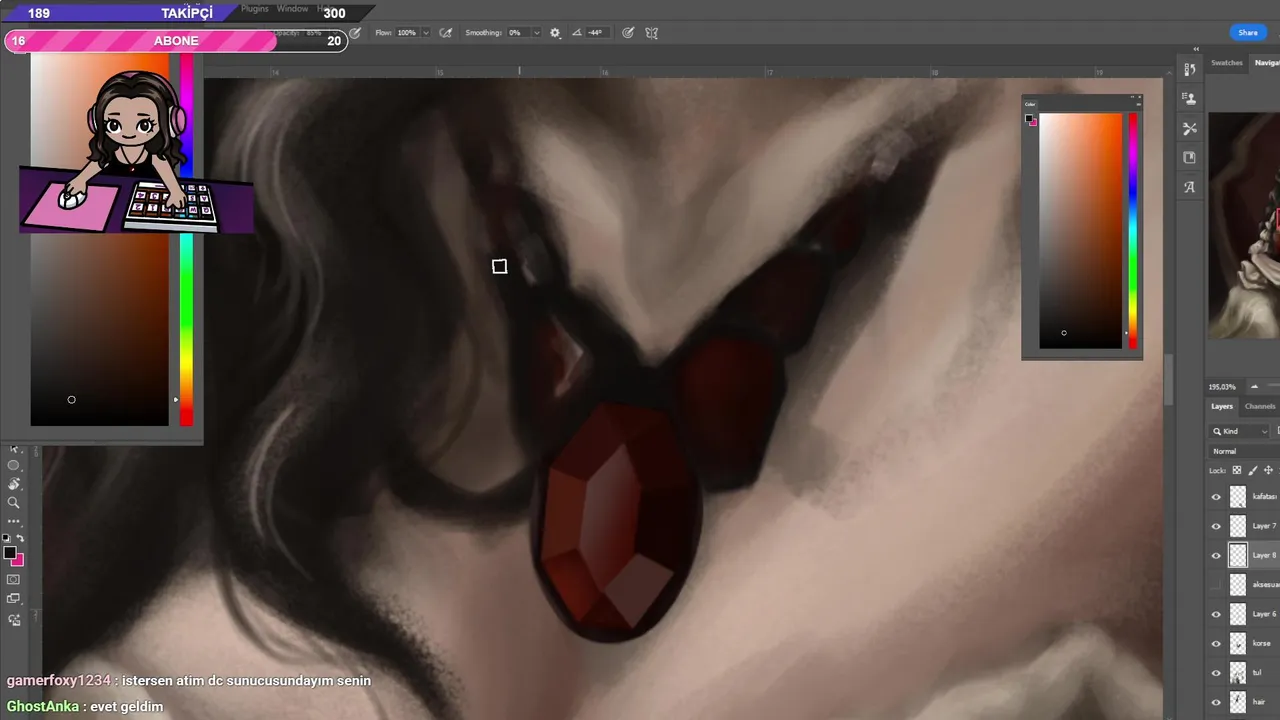Image resolution: width=1280 pixels, height=720 pixels.
Task: Open the clipboard-like panel icon in dock
Action: click(x=1189, y=157)
